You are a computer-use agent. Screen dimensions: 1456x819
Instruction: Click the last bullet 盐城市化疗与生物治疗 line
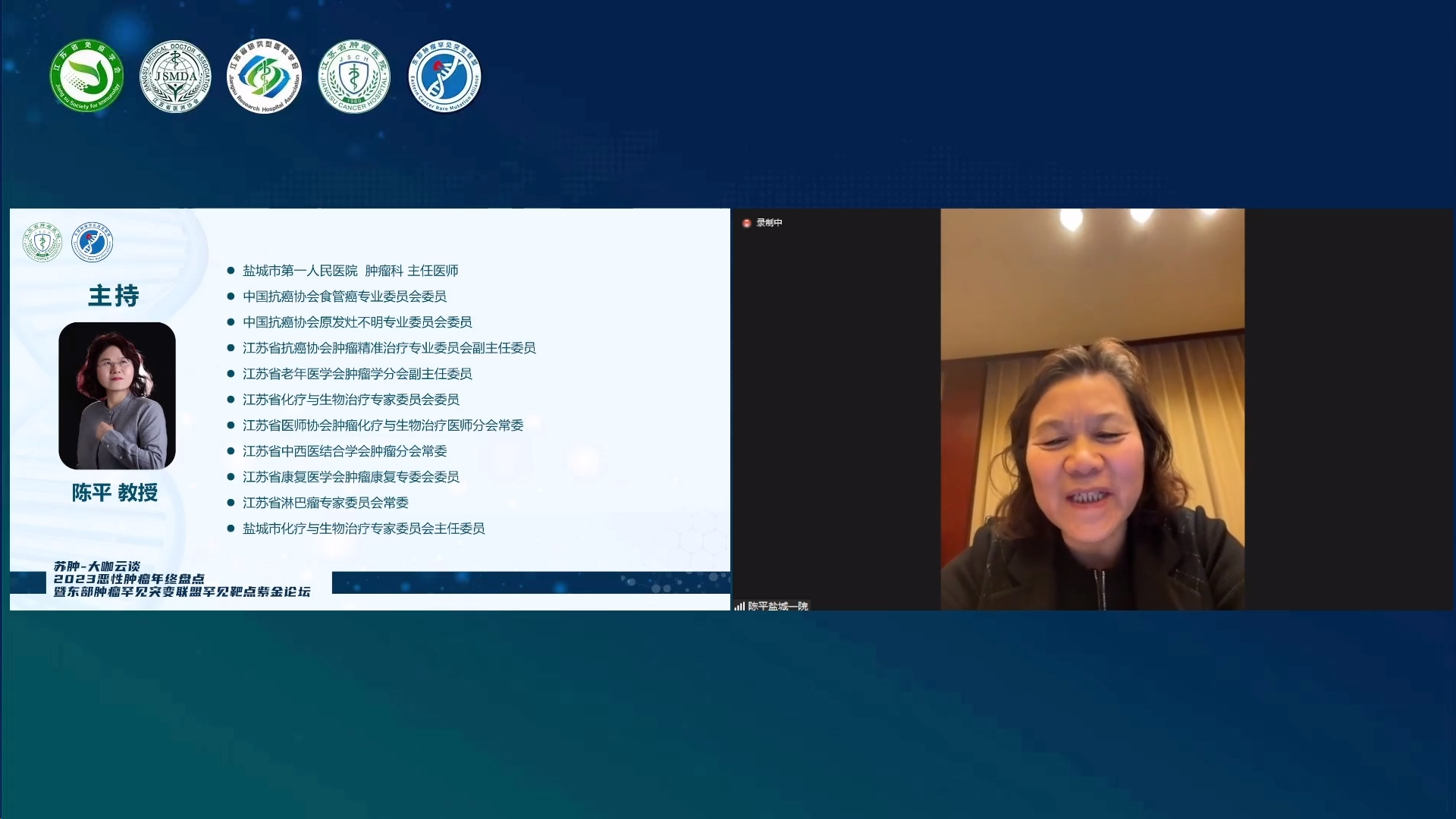[363, 529]
